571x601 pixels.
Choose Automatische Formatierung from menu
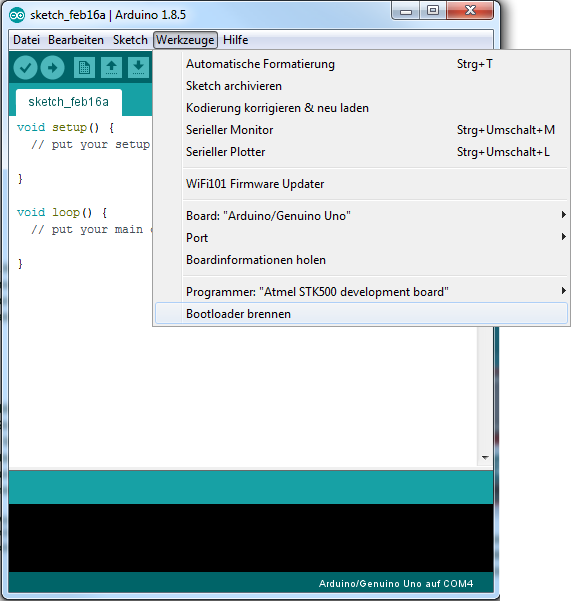click(x=361, y=64)
